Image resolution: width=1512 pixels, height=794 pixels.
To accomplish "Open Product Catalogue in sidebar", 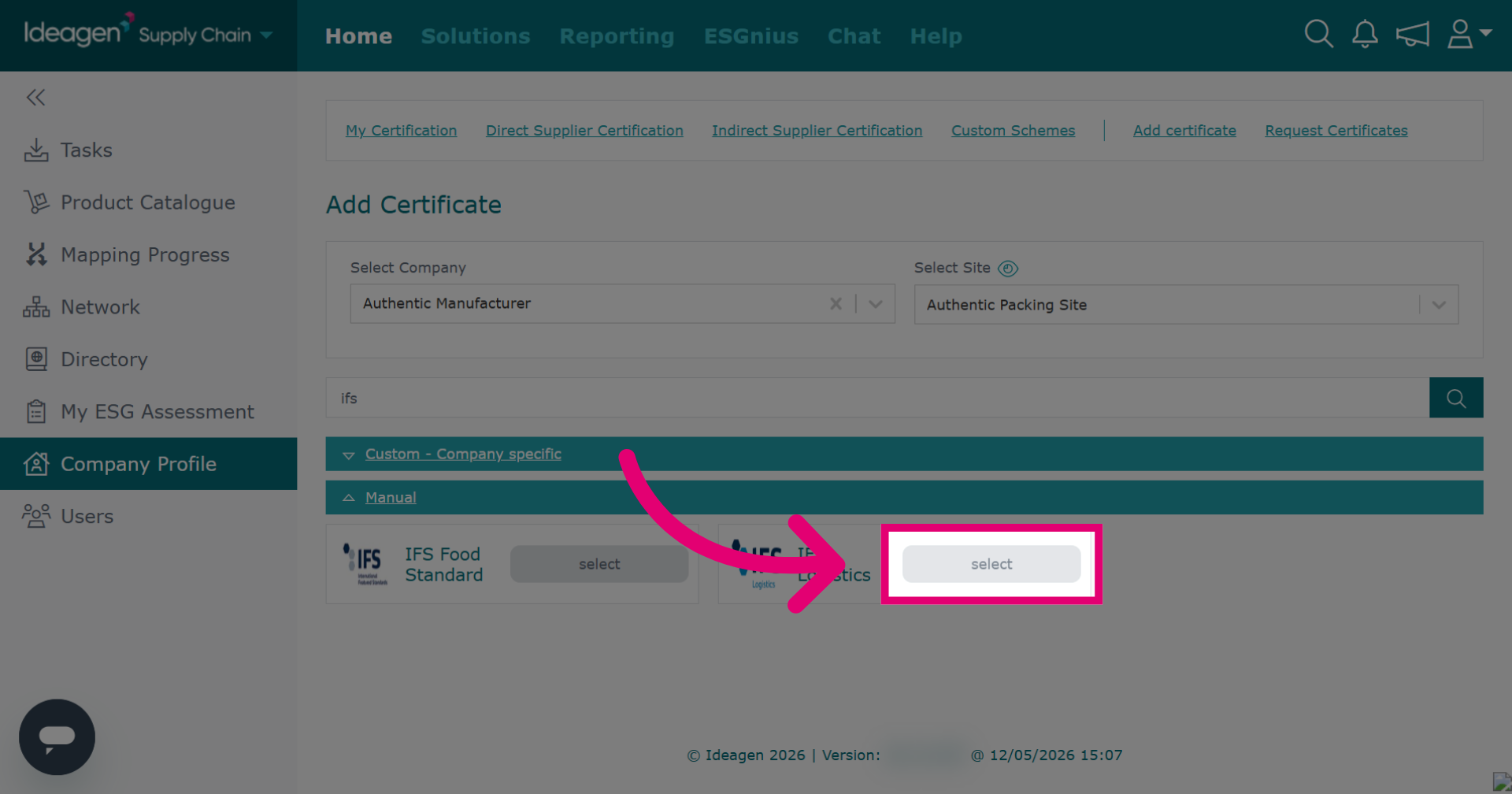I will pyautogui.click(x=148, y=202).
